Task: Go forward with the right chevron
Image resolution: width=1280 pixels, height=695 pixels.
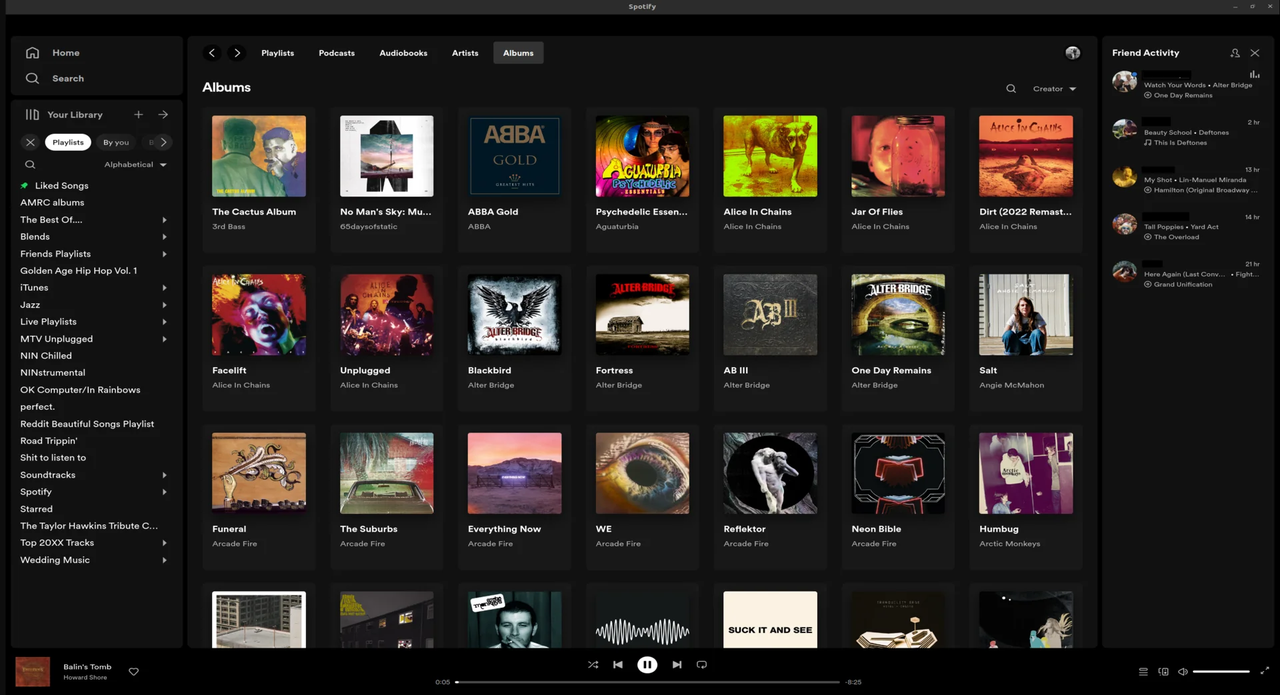Action: coord(237,53)
